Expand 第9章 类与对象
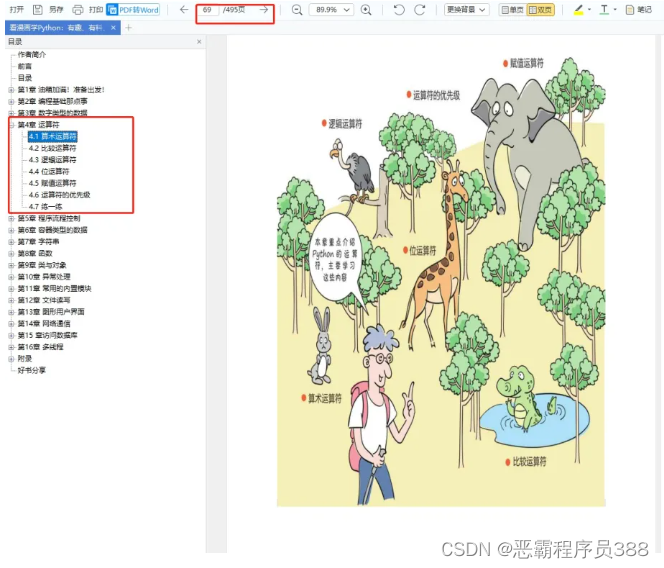The width and height of the screenshot is (664, 568). [x=11, y=265]
